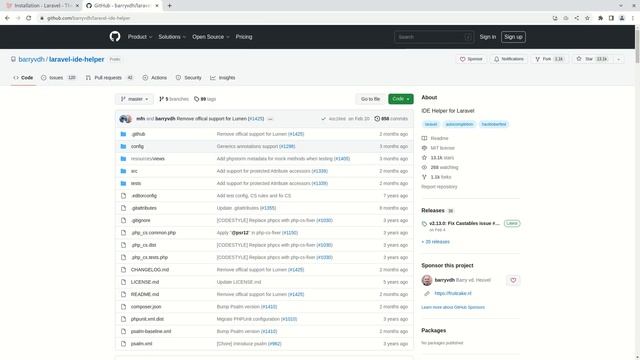
Task: Open the Open Source dropdown
Action: tap(211, 37)
